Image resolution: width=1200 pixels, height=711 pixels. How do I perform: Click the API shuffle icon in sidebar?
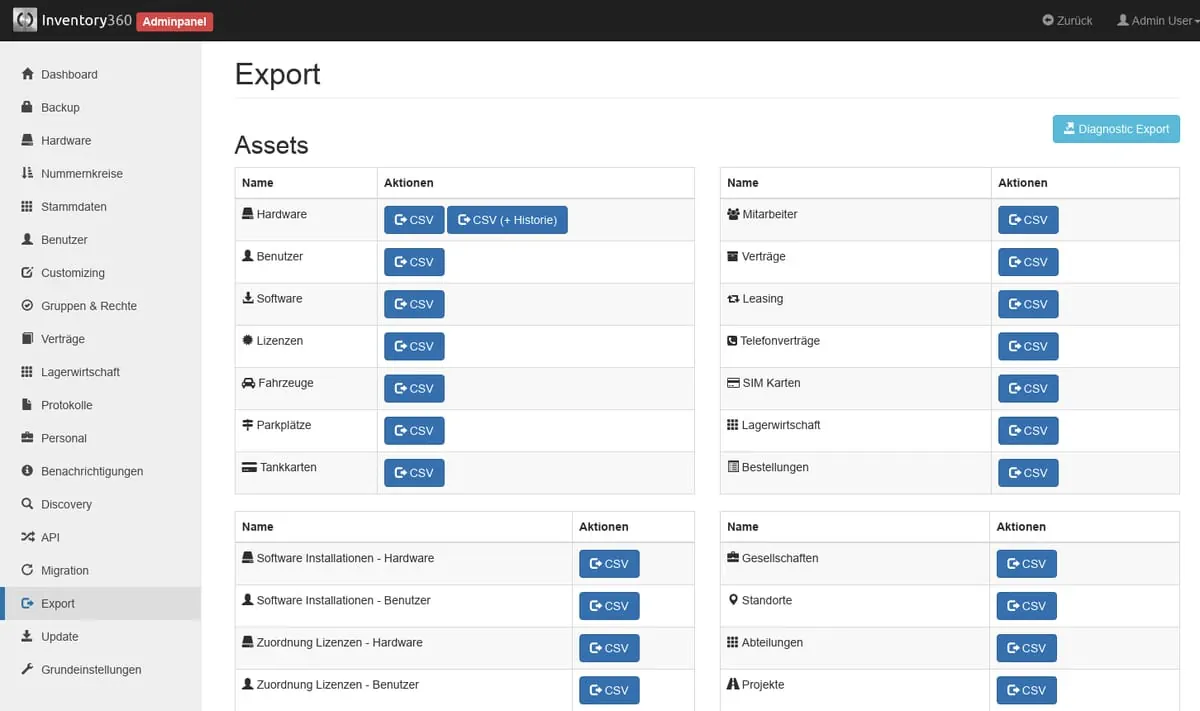coord(28,537)
